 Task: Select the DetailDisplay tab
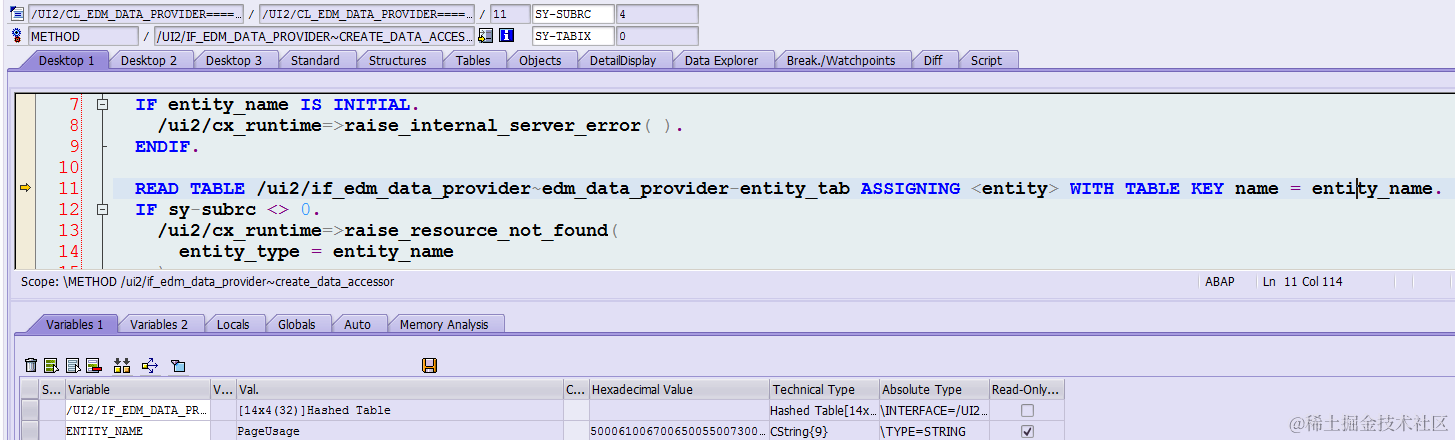(623, 60)
